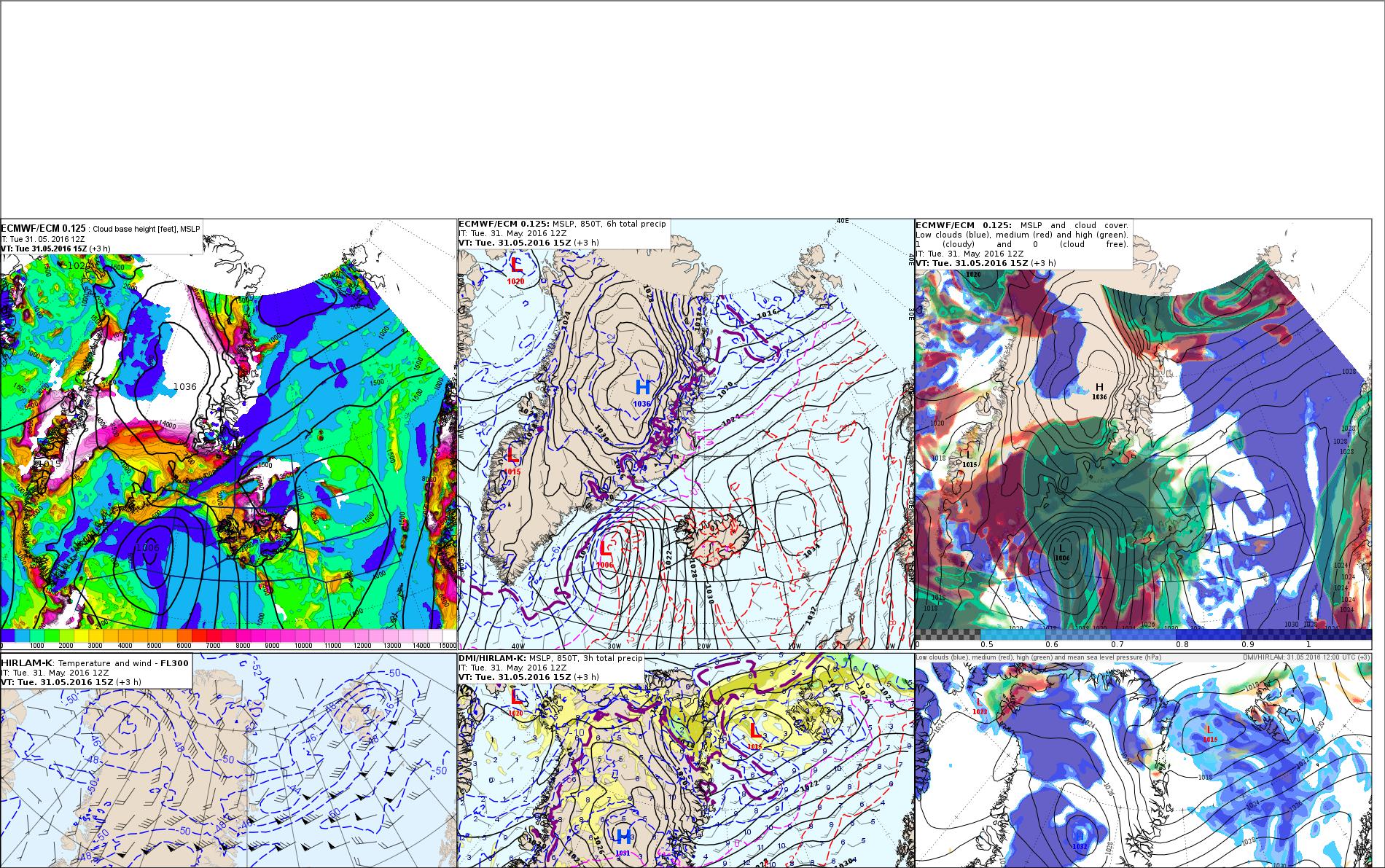Open the ECMWF cloud base height map
Image resolution: width=1385 pixels, height=868 pixels.
coord(229,434)
